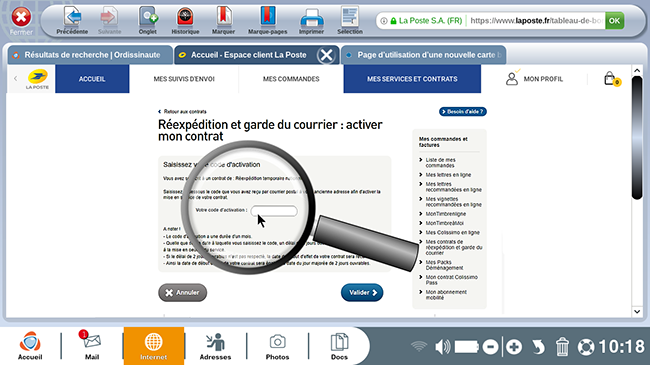Zoom out with minus icon
This screenshot has width=650, height=365.
(x=490, y=347)
